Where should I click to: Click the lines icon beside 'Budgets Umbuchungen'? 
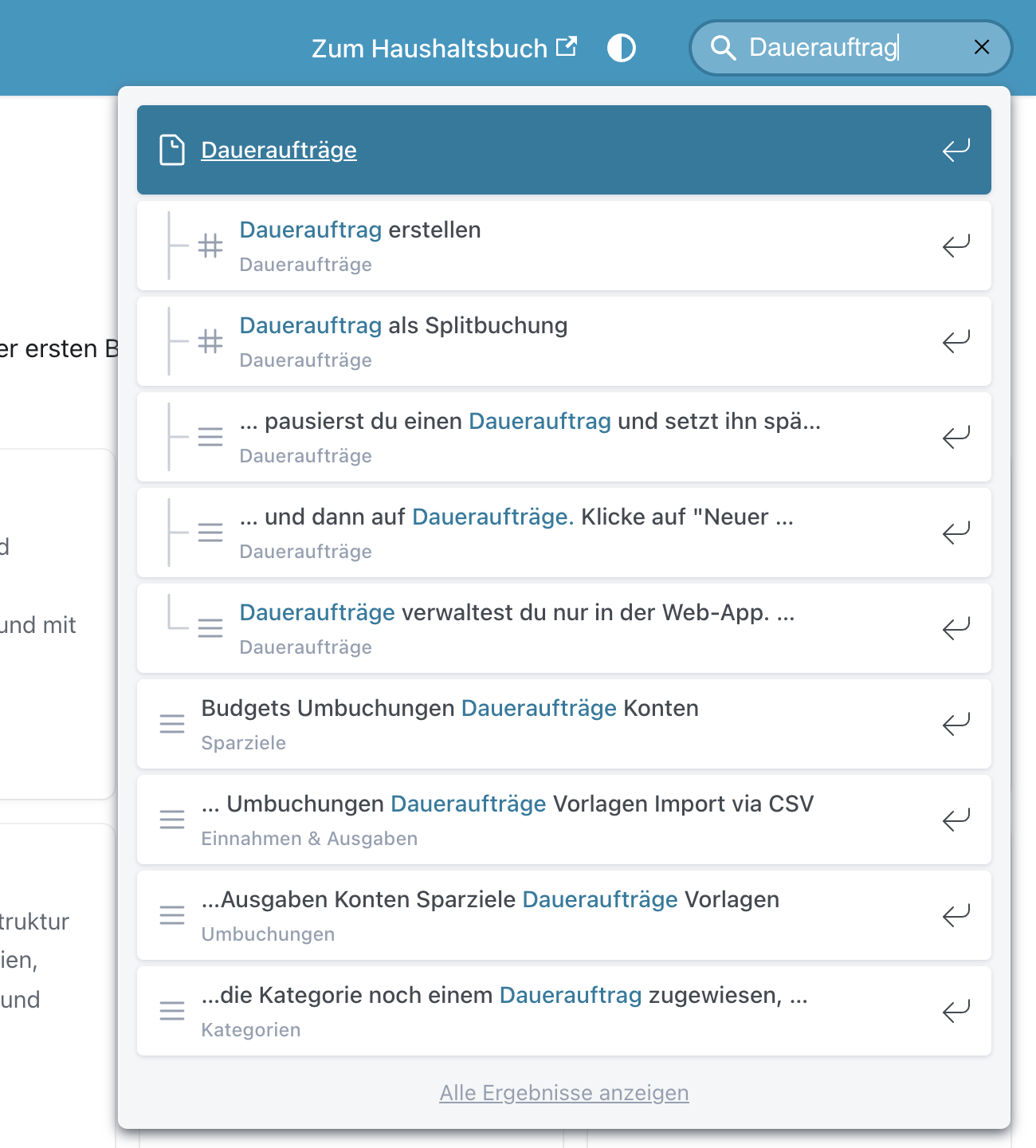tap(172, 724)
